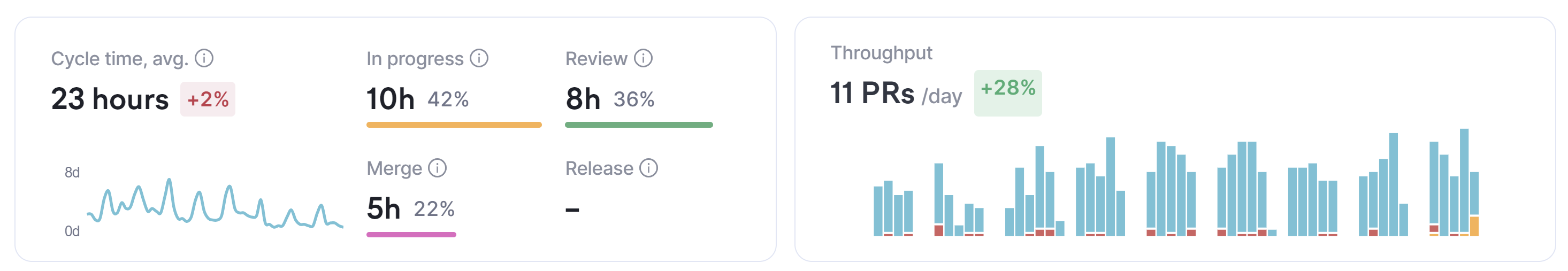Click the 5h Merge value
This screenshot has width=1568, height=271.
tap(383, 208)
